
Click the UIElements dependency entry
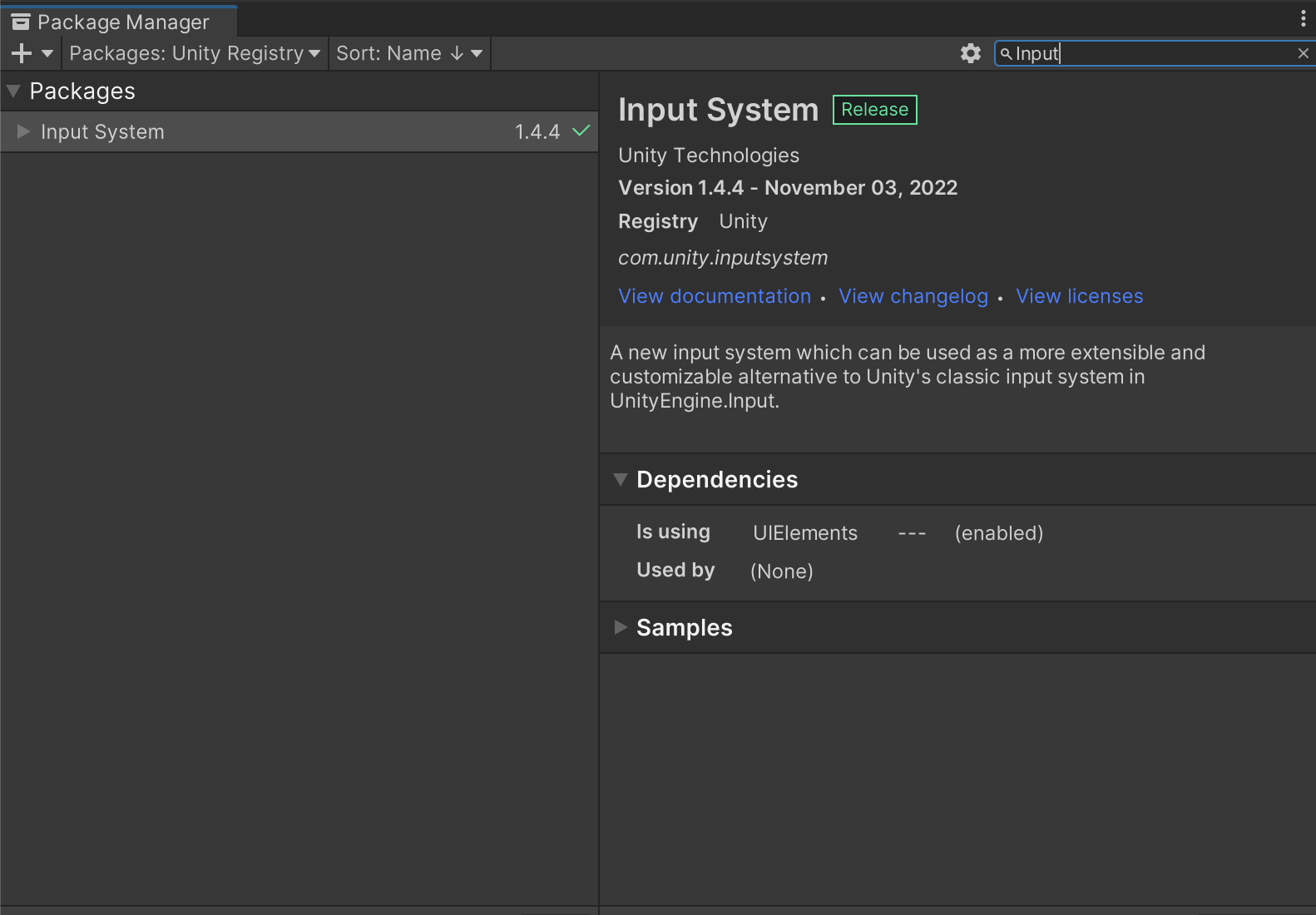[x=805, y=533]
